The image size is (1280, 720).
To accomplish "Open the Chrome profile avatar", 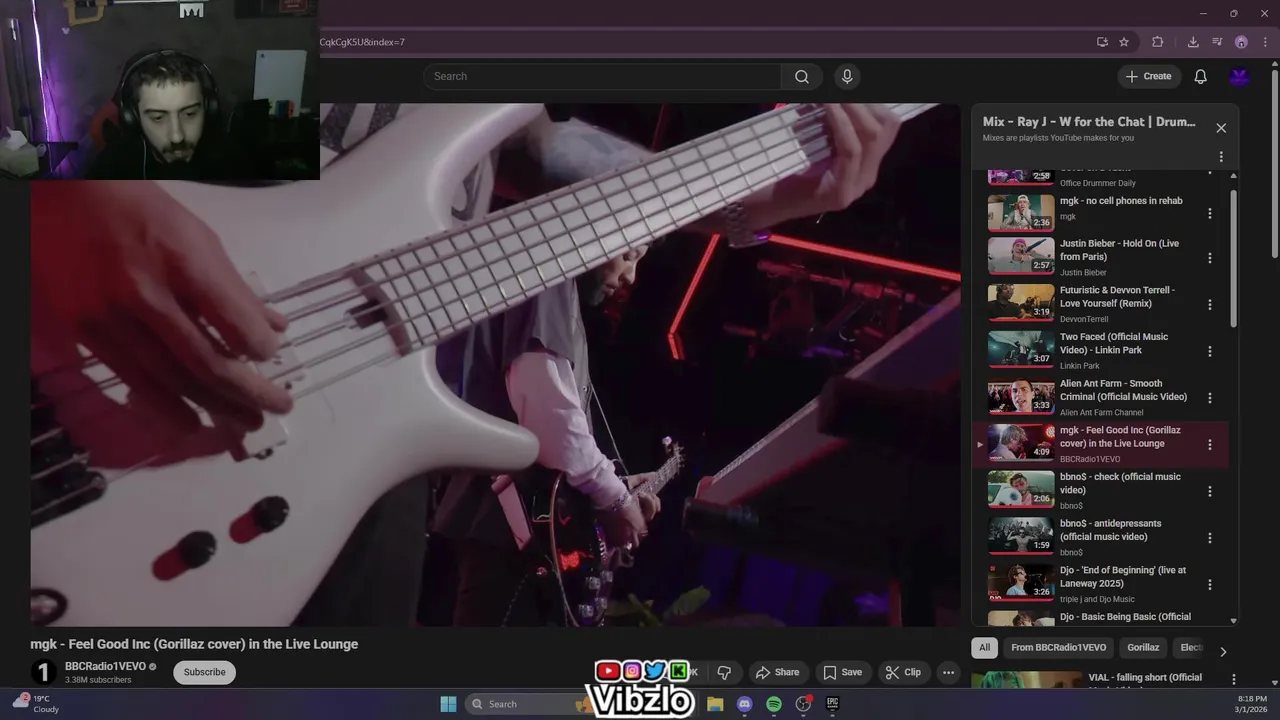I will click(x=1241, y=42).
